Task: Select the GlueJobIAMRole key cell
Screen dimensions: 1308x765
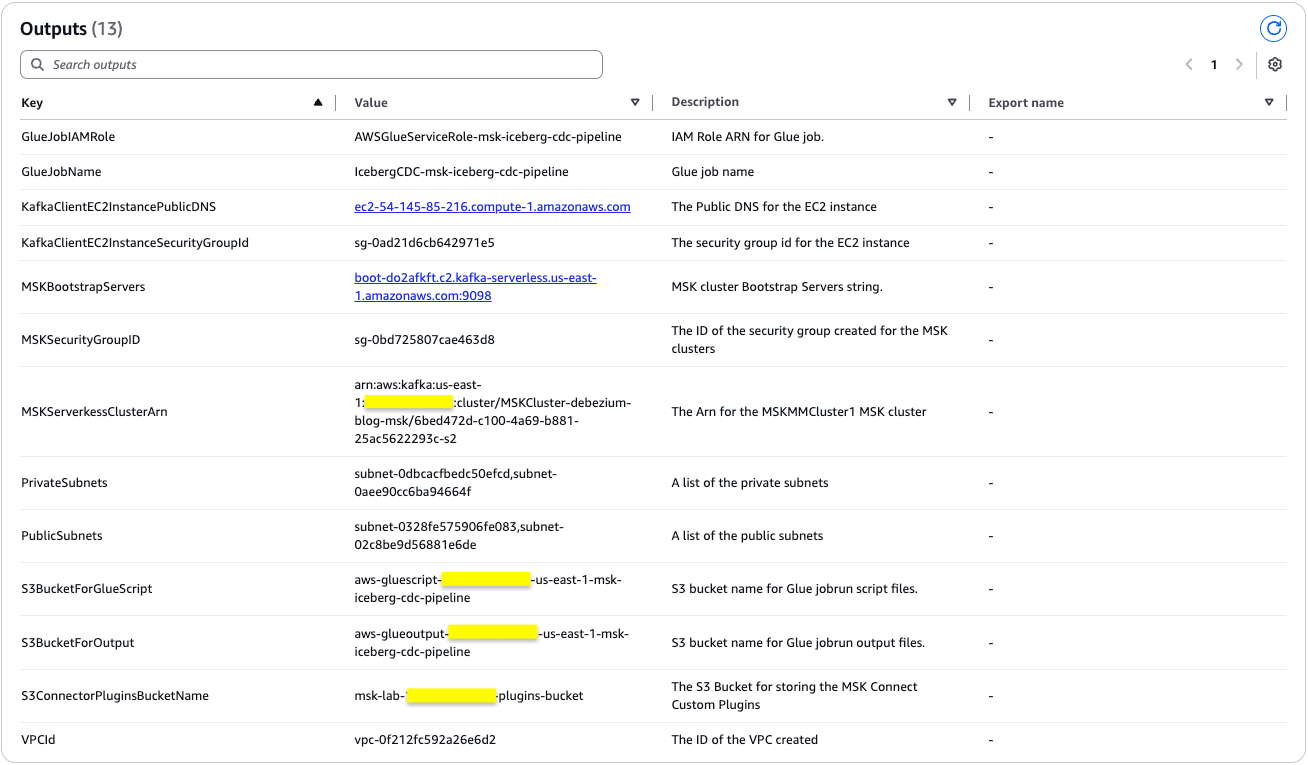Action: (x=68, y=137)
